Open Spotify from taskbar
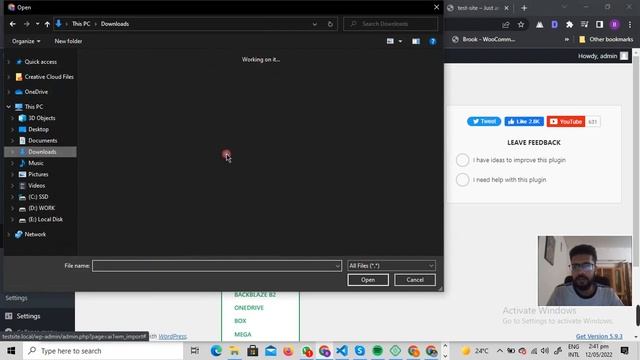Image resolution: width=640 pixels, height=360 pixels. click(x=378, y=351)
